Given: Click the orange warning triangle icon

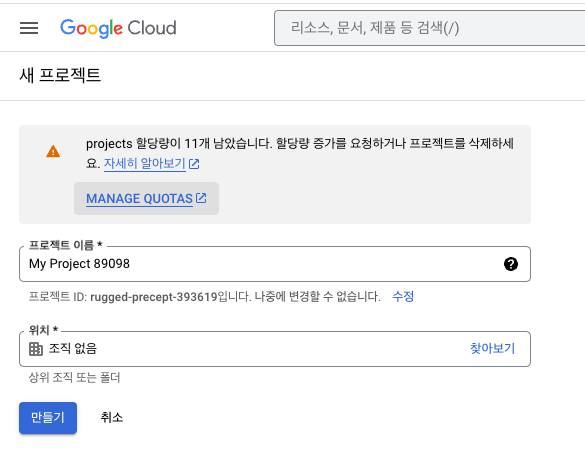Looking at the screenshot, I should tap(53, 151).
